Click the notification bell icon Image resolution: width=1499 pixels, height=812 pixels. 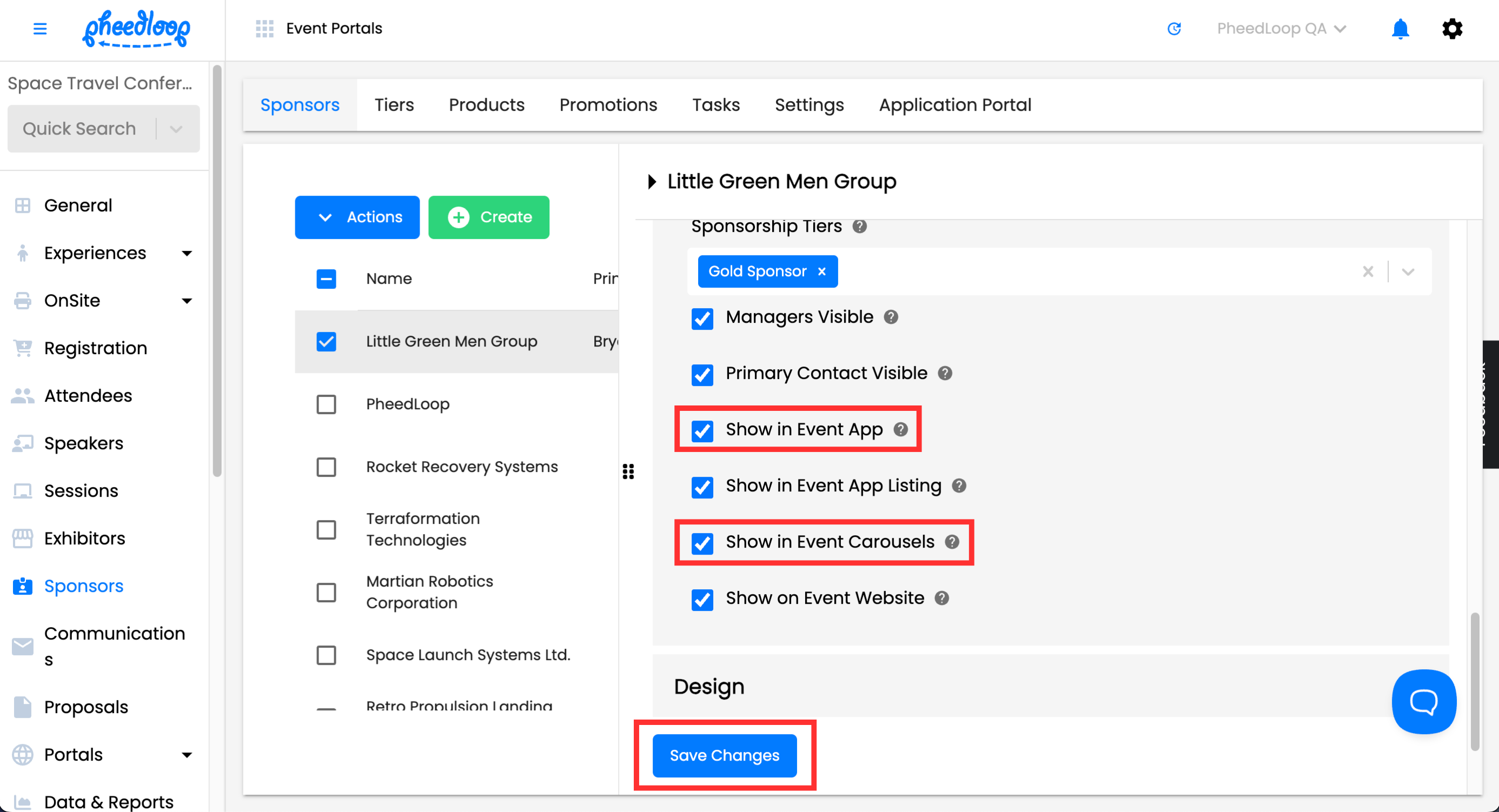[x=1399, y=29]
